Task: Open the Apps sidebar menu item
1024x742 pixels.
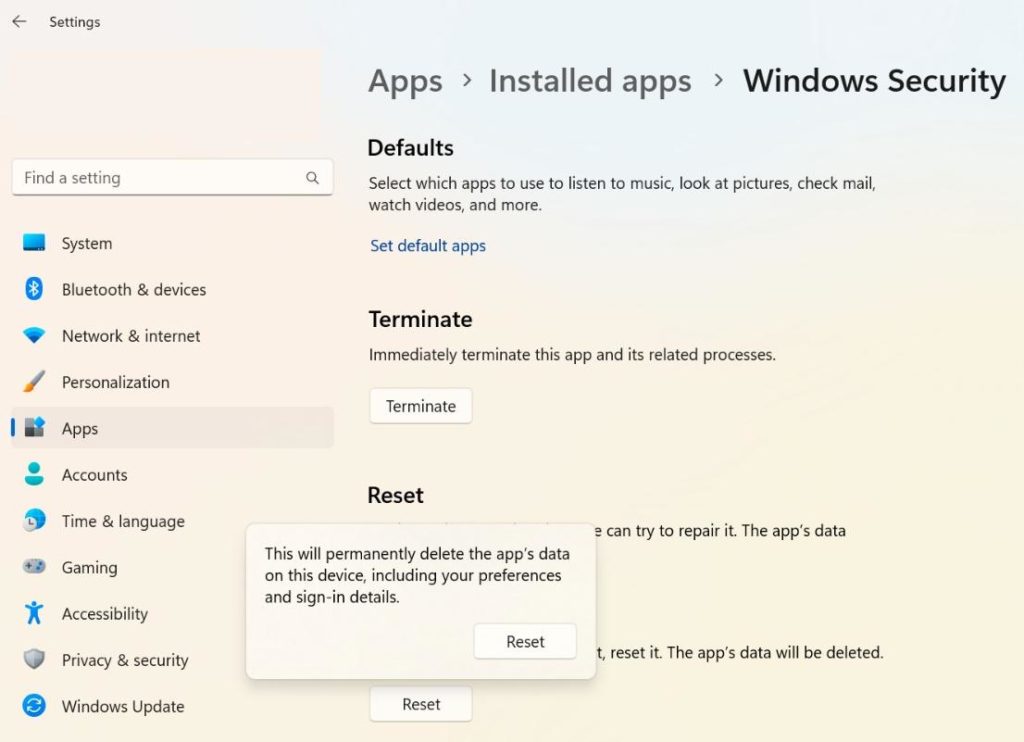Action: [80, 428]
